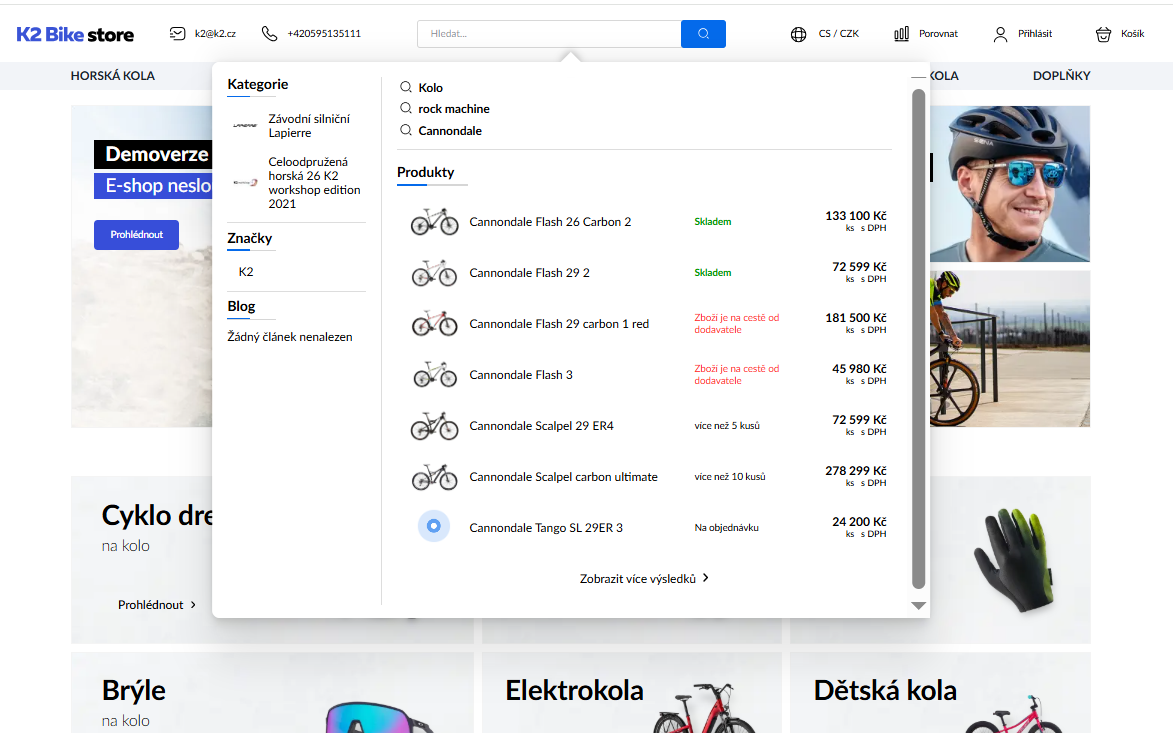Click the scrollbar down arrow
Viewport: 1173px width, 733px height.
tap(919, 606)
